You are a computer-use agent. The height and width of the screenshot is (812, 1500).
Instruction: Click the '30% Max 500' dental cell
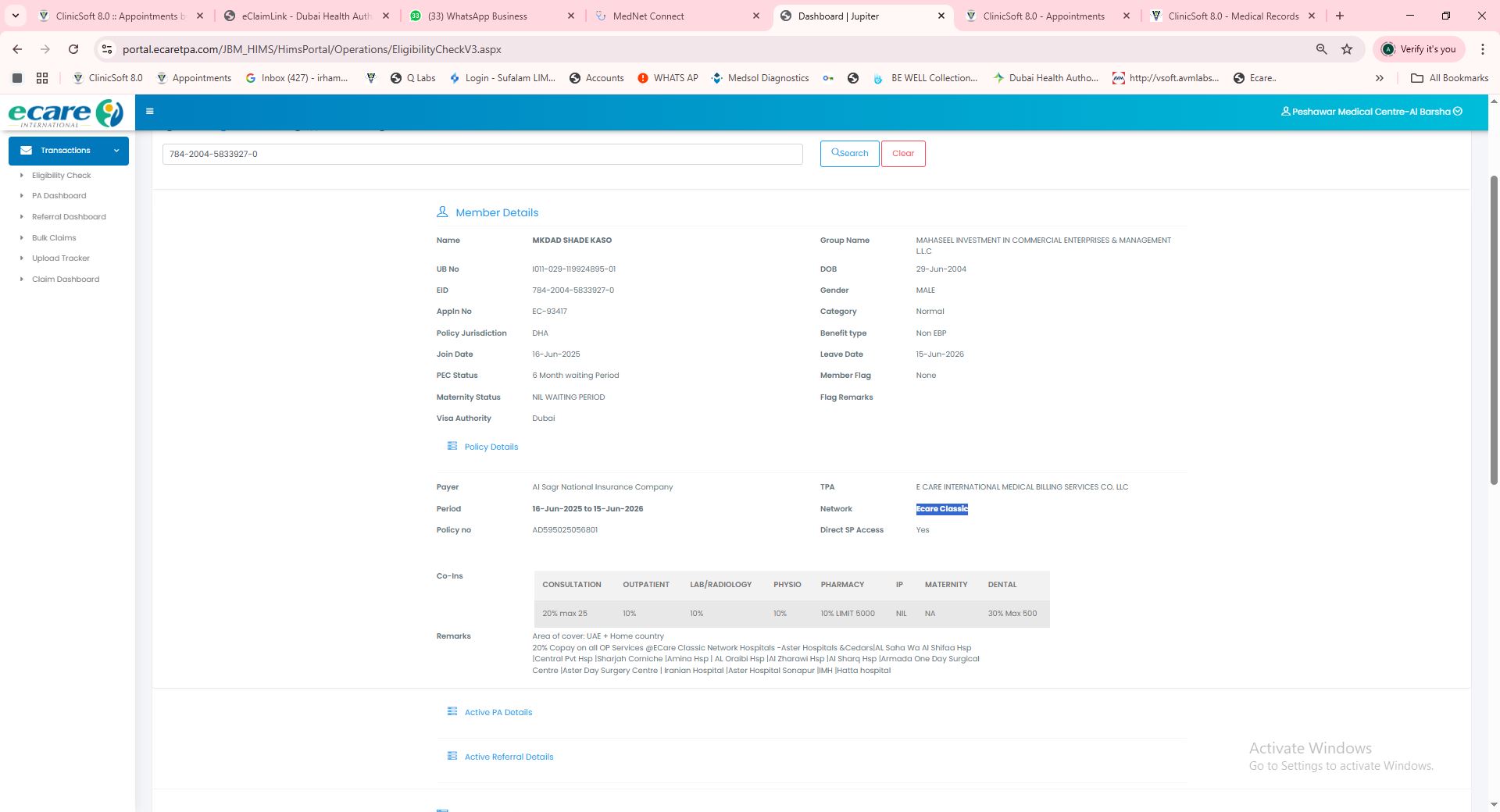coord(1012,614)
